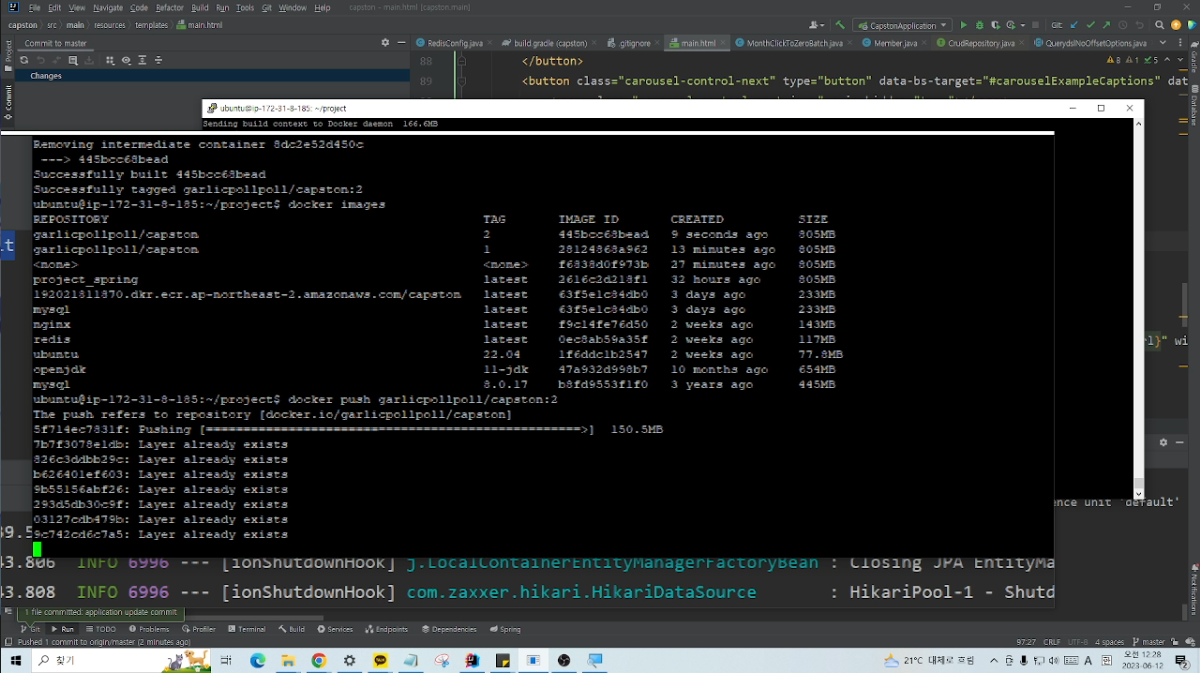Click the CRLF line separator in status bar
Screen dimensions: 1200x673
[x=1052, y=642]
